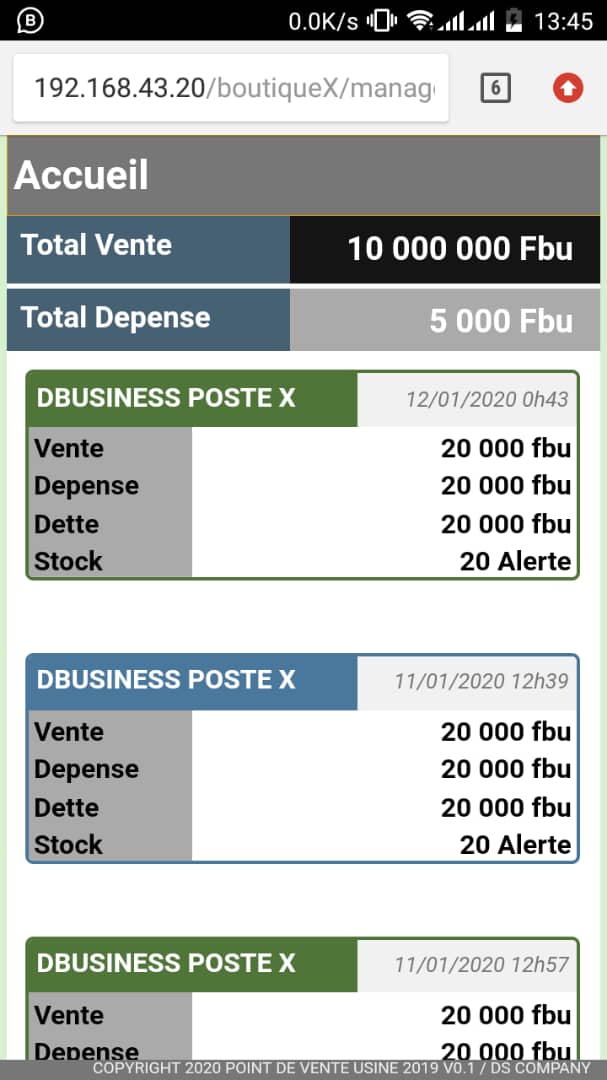Tap the clock showing 13:45
Image resolution: width=607 pixels, height=1080 pixels.
563,21
